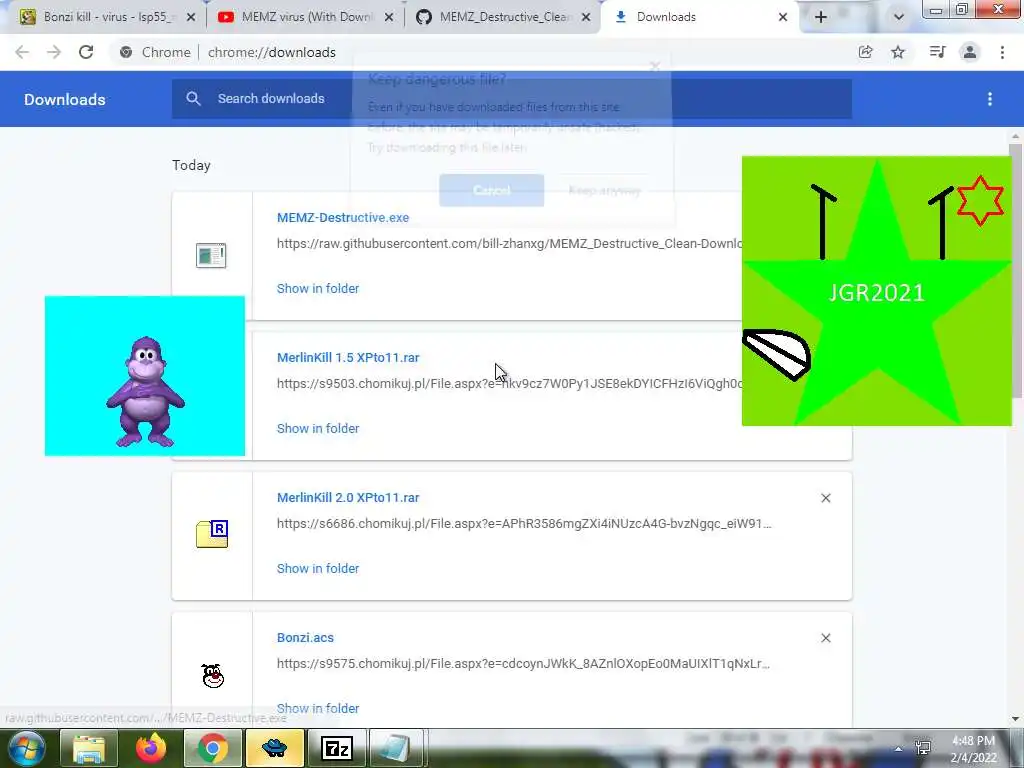The width and height of the screenshot is (1024, 768).
Task: Reload the downloads page
Action: coord(86,52)
